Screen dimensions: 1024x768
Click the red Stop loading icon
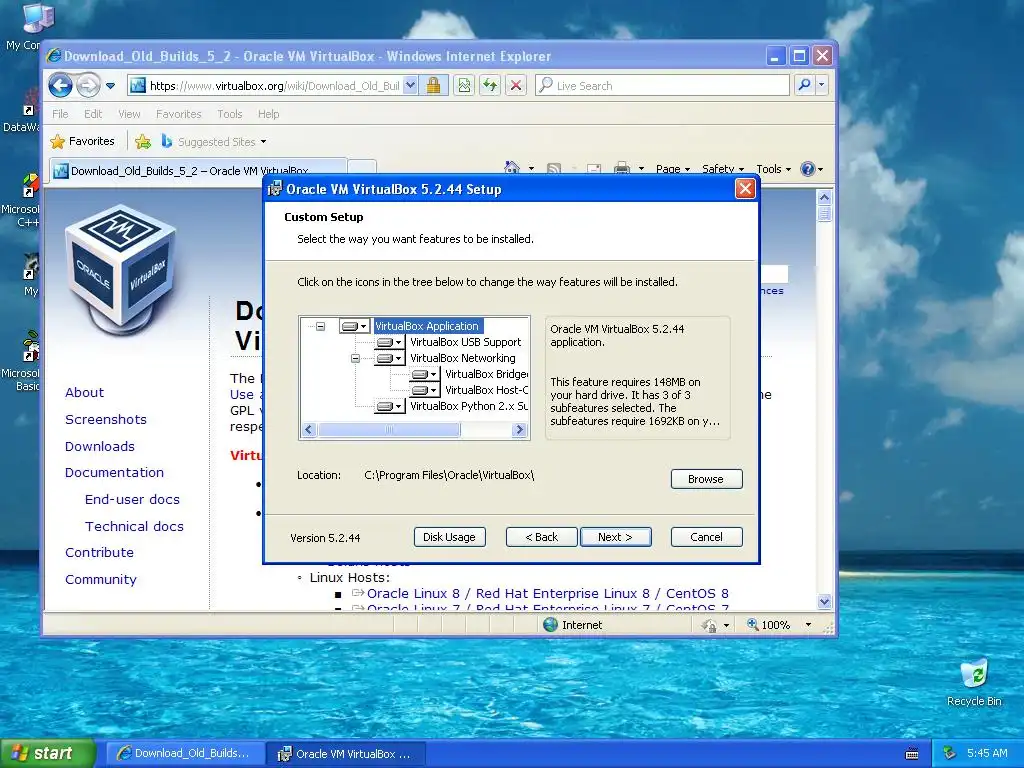(x=516, y=86)
